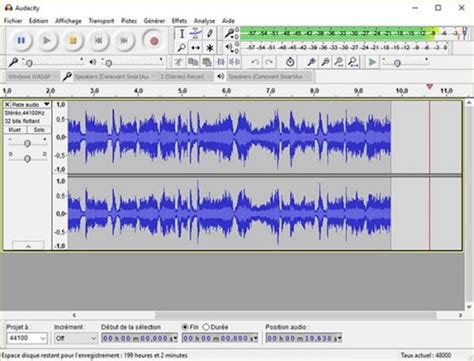Click the Zoom Out magnifier icon

coord(325,62)
